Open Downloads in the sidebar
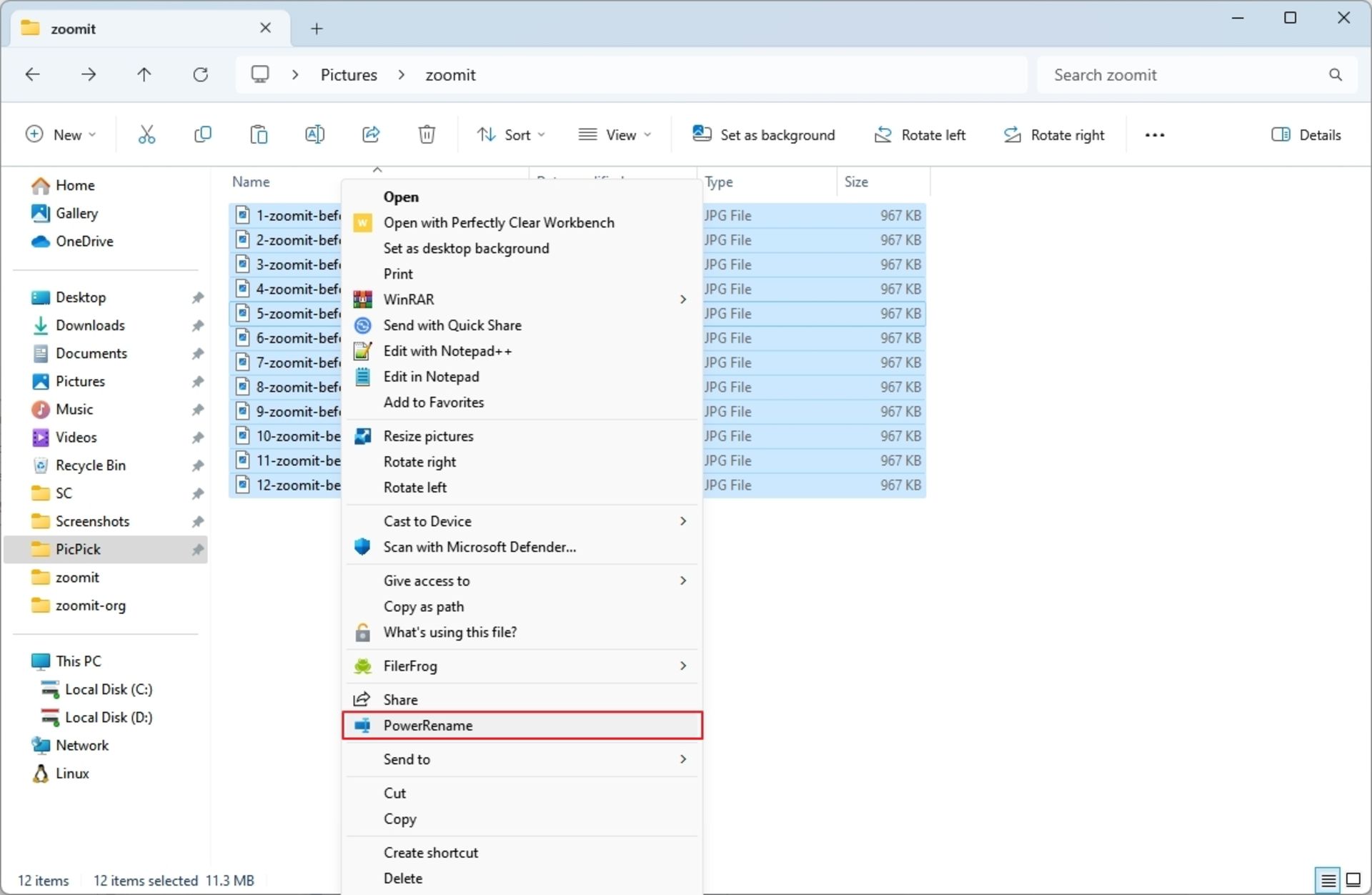The height and width of the screenshot is (895, 1372). 90,325
